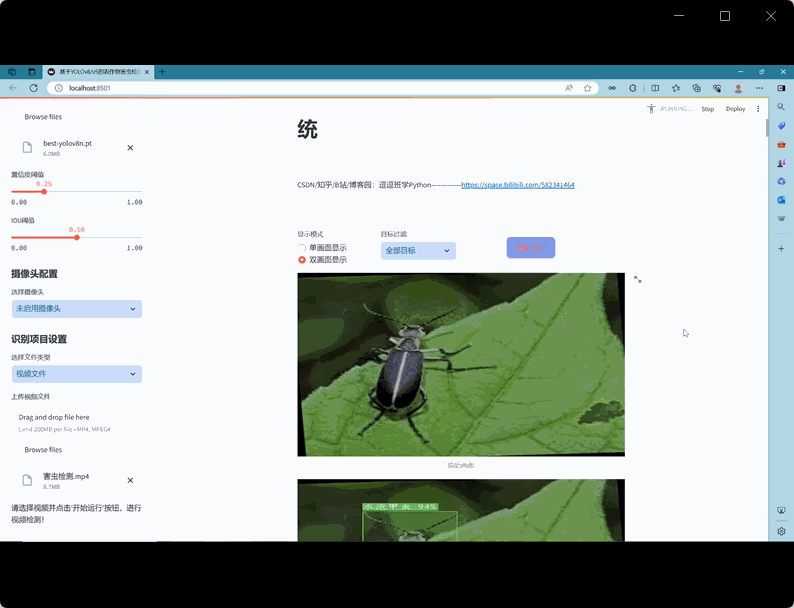This screenshot has height=608, width=794.
Task: Click the original beetle video frame
Action: click(x=461, y=364)
